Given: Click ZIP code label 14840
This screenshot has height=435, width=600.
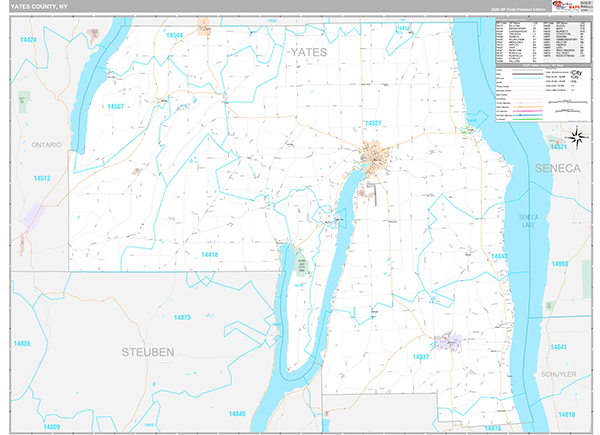Looking at the screenshot, I should [237, 414].
